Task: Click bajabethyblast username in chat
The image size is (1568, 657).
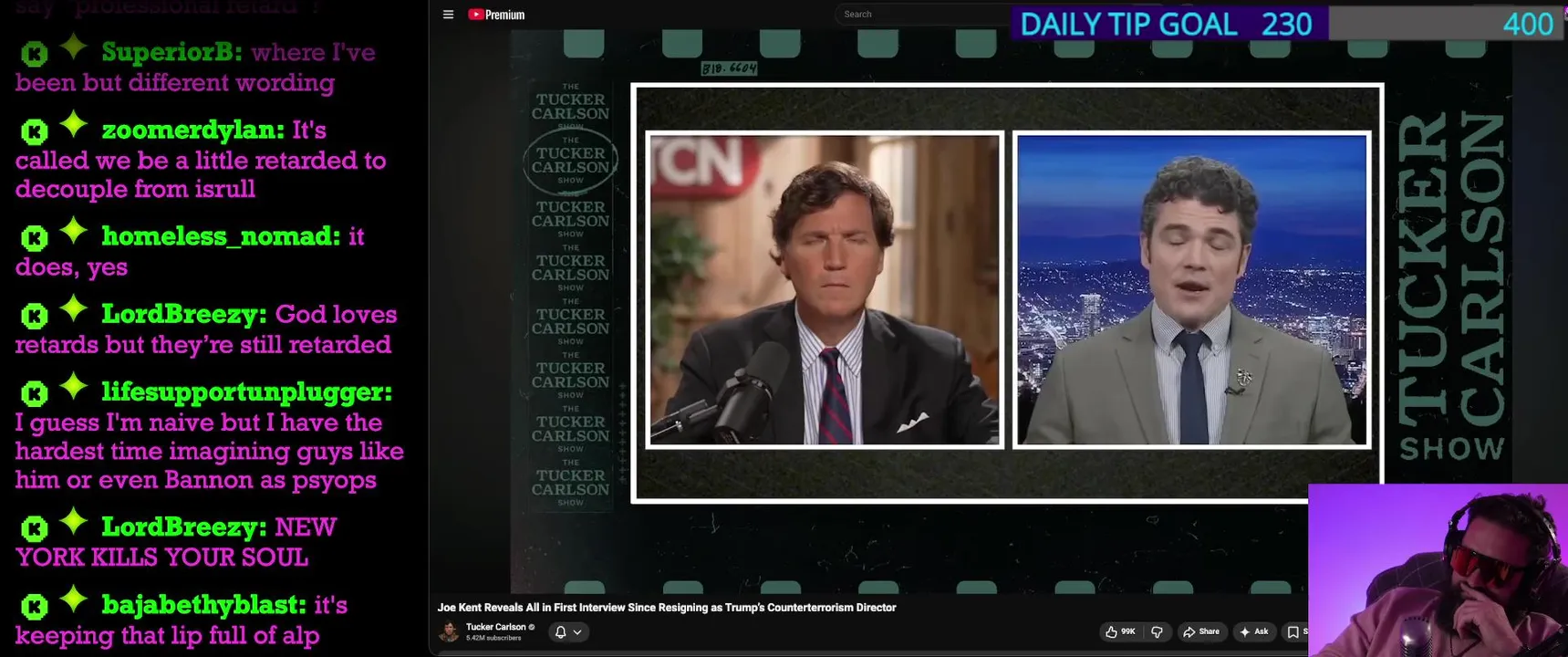Action: pos(204,605)
